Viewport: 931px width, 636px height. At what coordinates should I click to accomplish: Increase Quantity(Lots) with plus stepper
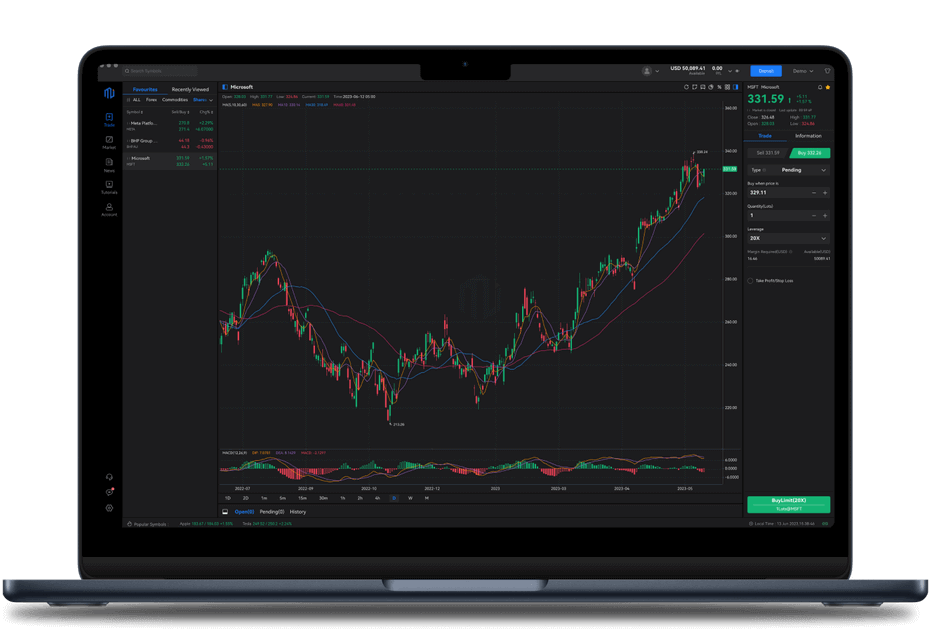point(825,215)
